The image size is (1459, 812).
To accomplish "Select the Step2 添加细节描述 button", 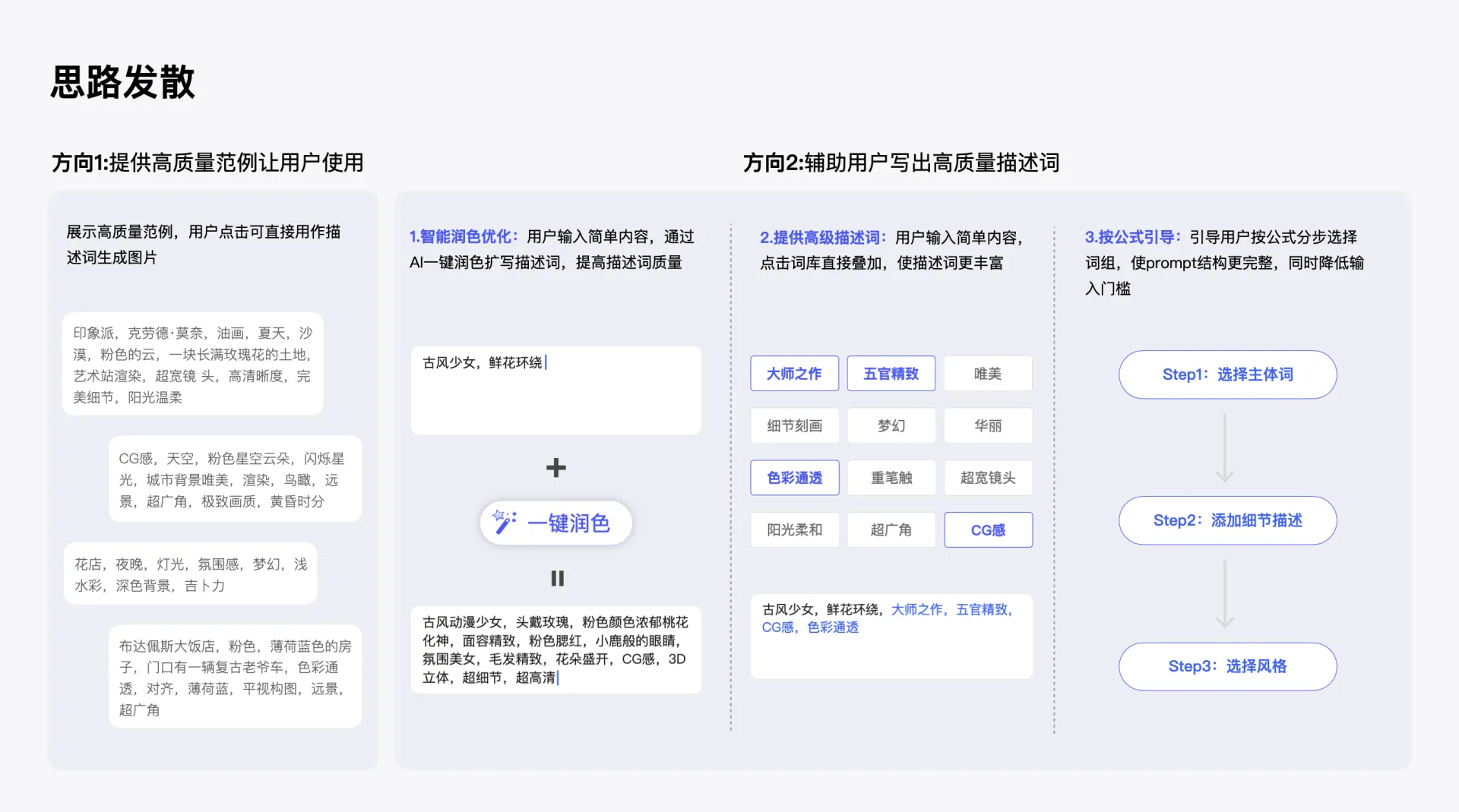I will click(1226, 520).
